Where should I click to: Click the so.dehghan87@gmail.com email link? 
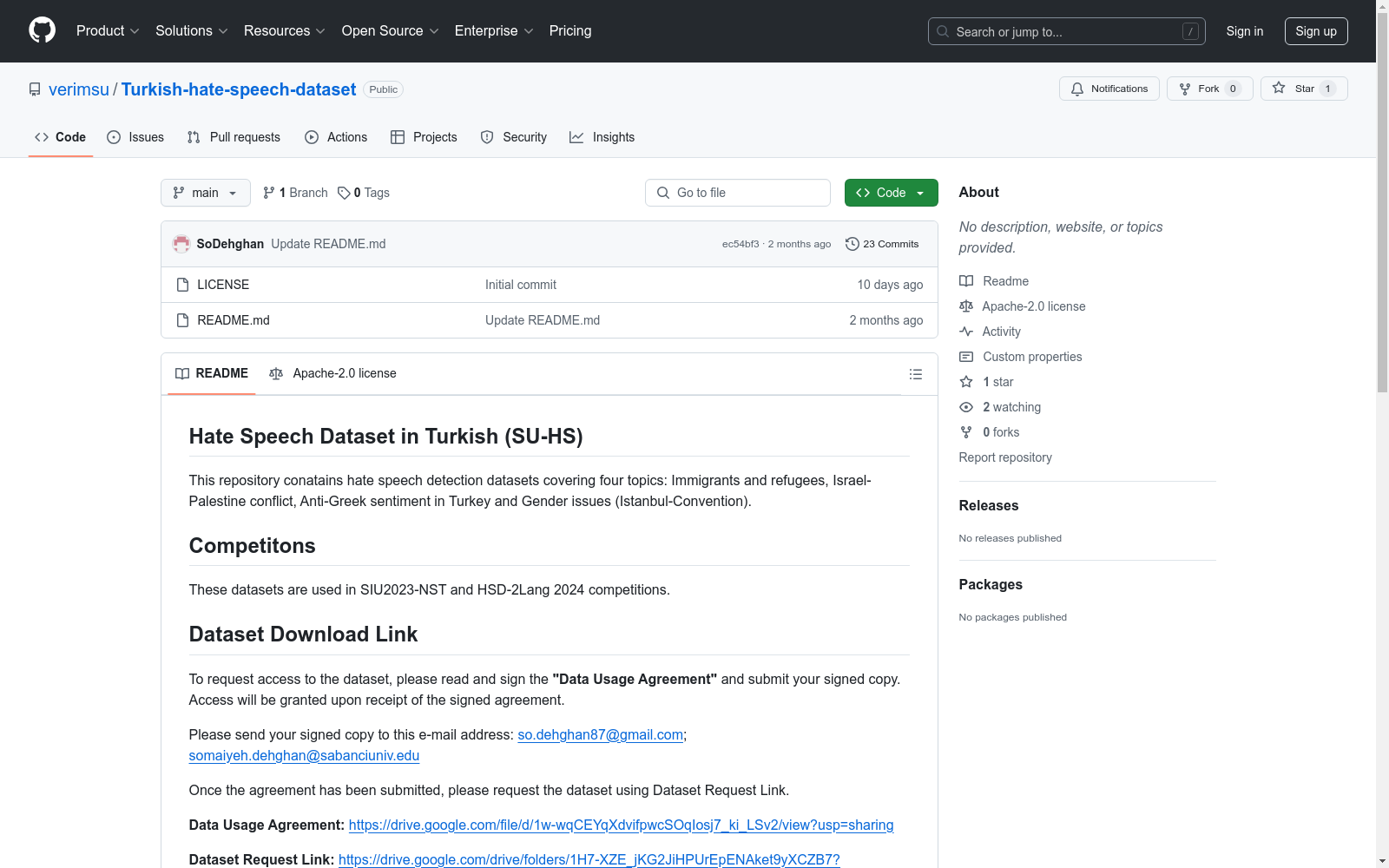pyautogui.click(x=601, y=734)
